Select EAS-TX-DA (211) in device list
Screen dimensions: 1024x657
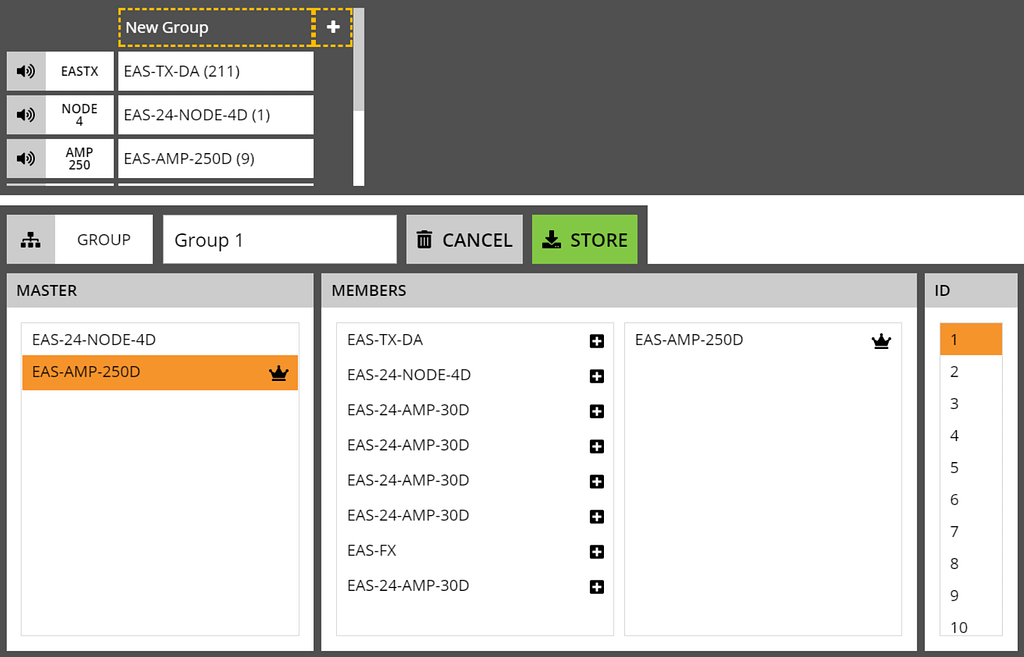(x=216, y=71)
